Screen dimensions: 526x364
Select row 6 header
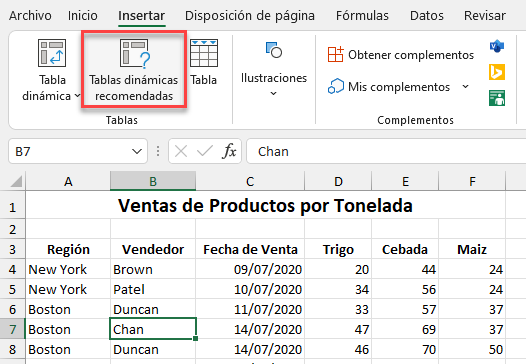pos(12,309)
